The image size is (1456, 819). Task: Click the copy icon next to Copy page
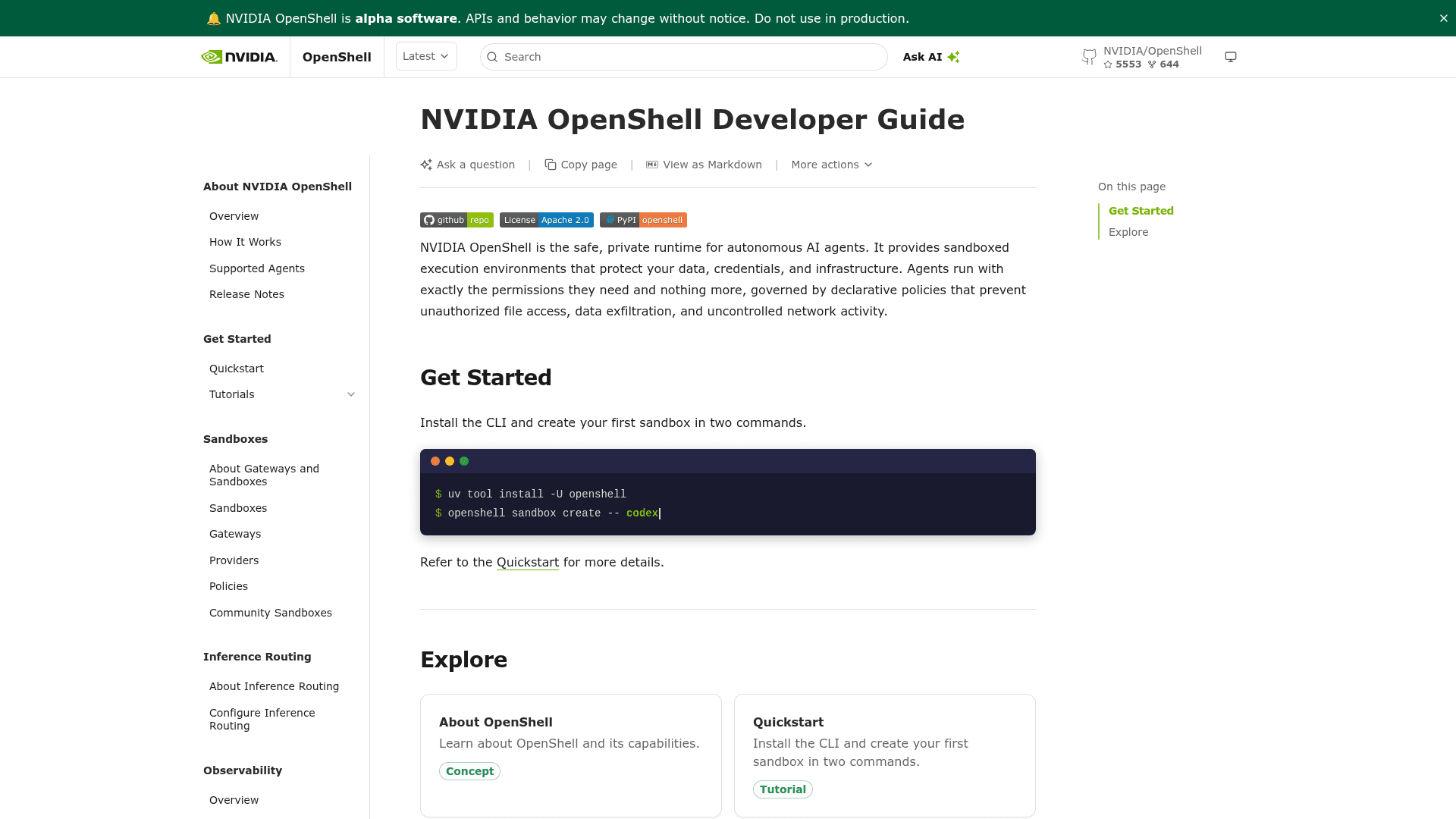point(551,165)
